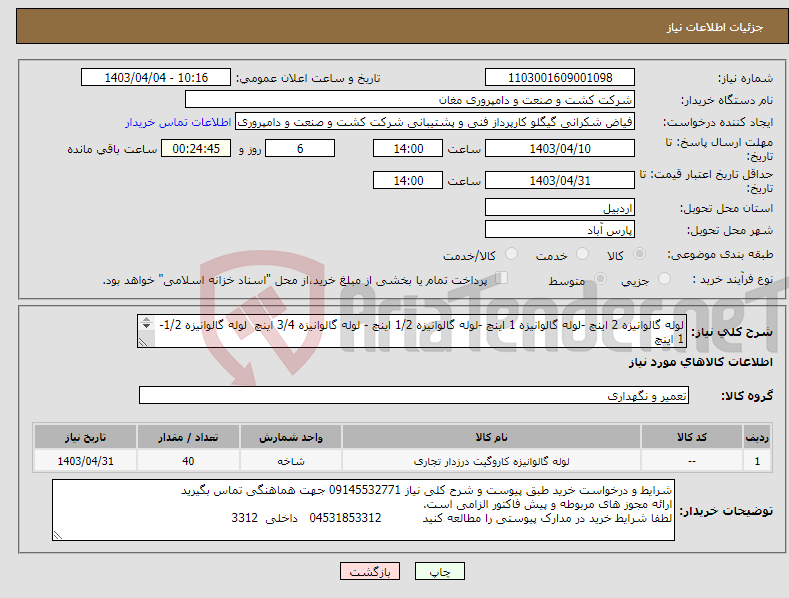Click the جزئیات اطلاعات نیاز header title
Screen dimensions: 789x598
tap(715, 27)
